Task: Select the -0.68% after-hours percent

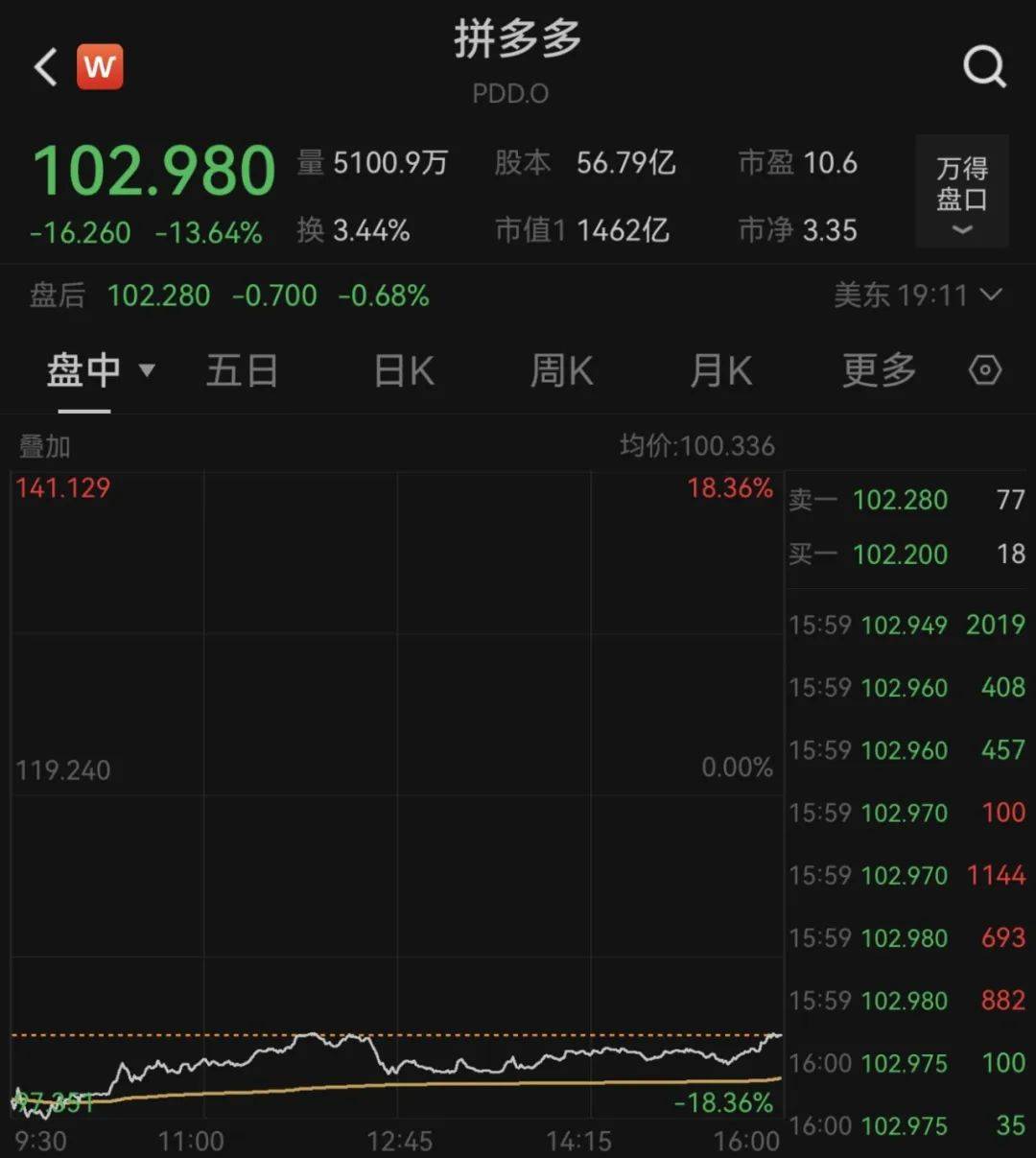Action: point(384,295)
